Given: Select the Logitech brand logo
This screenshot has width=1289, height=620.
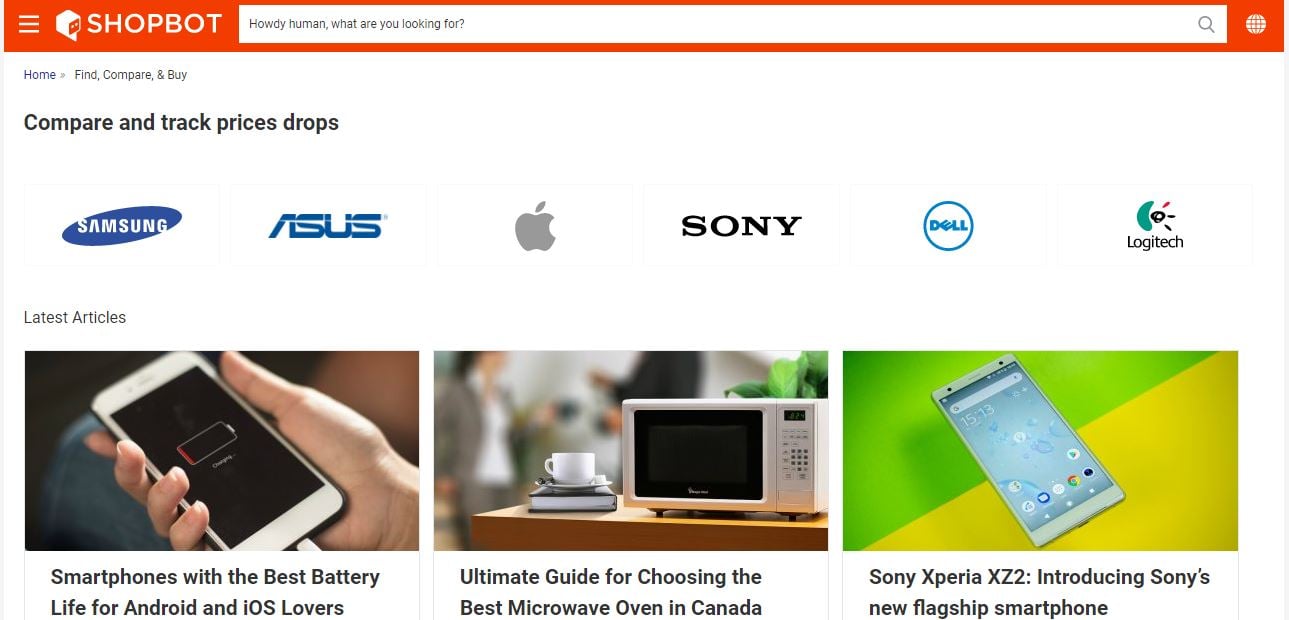Looking at the screenshot, I should coord(1155,225).
